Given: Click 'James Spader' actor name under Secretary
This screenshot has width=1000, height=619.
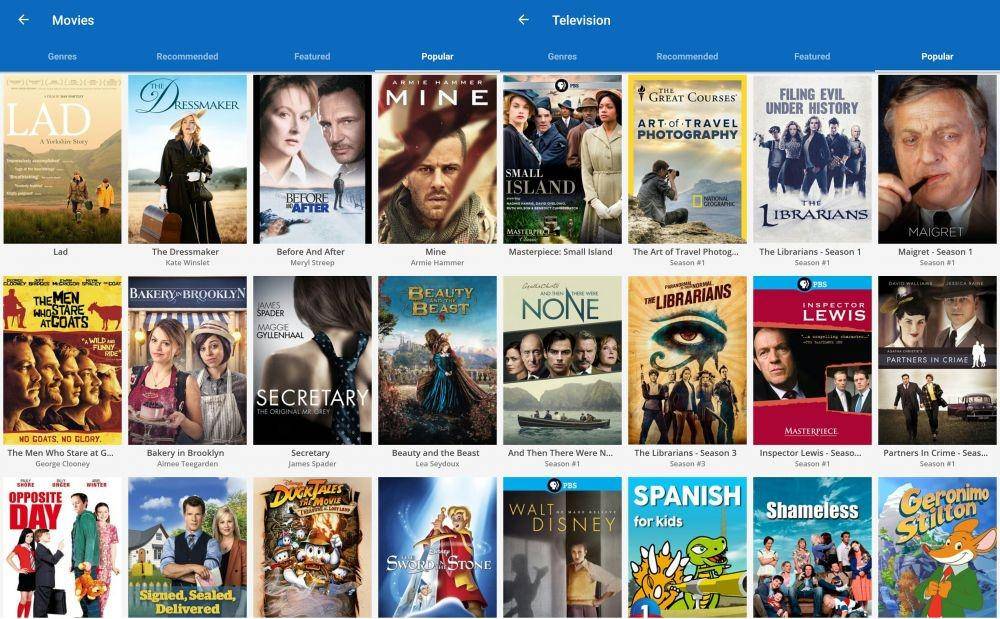Looking at the screenshot, I should pos(312,463).
